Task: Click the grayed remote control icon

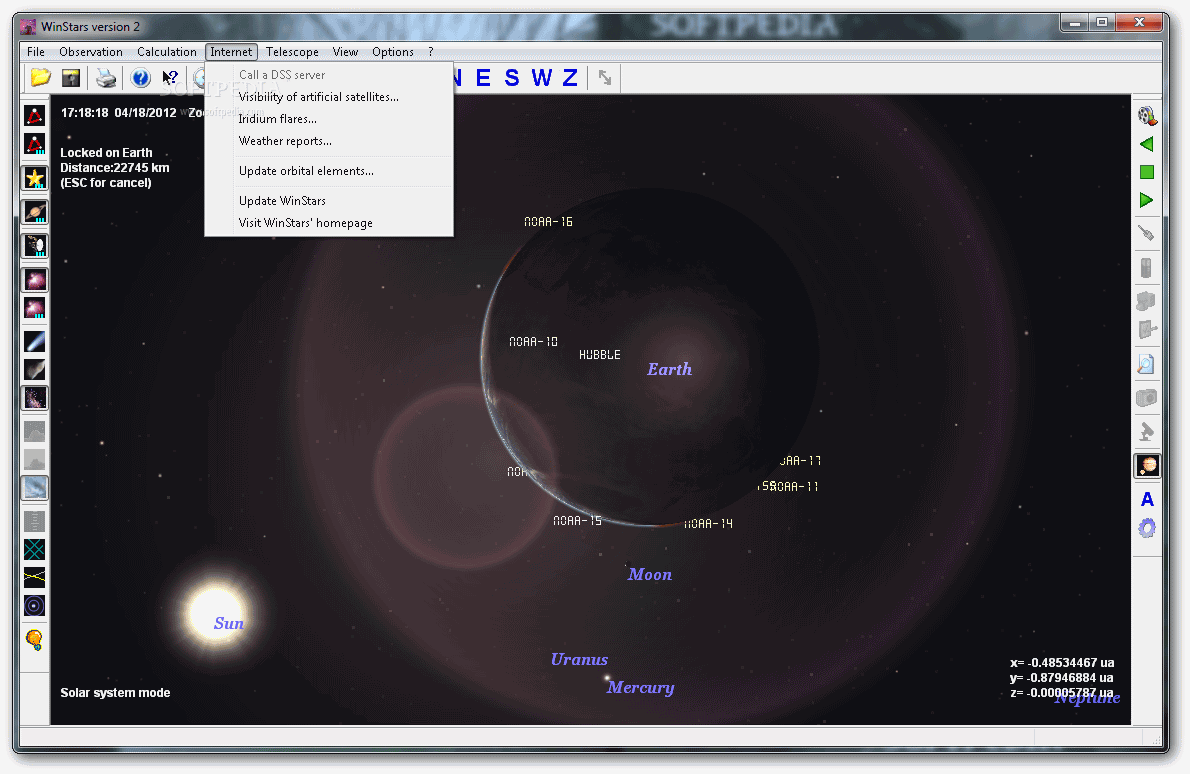Action: pyautogui.click(x=1147, y=268)
